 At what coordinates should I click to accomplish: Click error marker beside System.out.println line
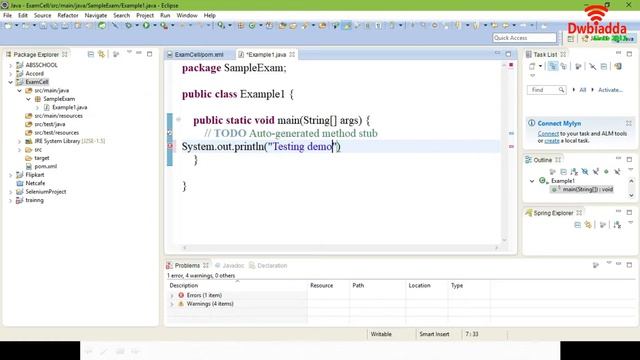point(170,146)
